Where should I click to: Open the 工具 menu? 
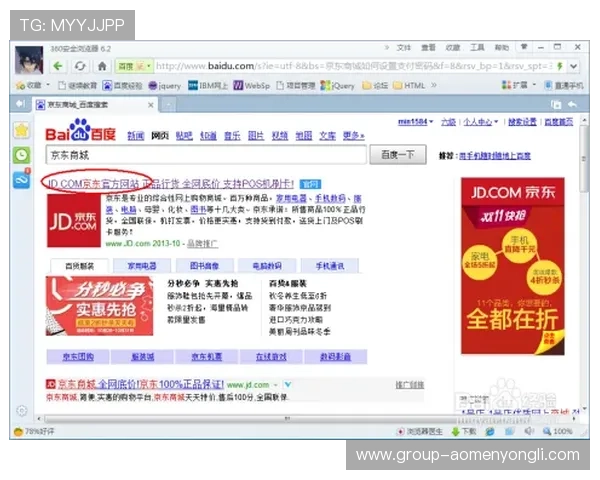point(477,47)
